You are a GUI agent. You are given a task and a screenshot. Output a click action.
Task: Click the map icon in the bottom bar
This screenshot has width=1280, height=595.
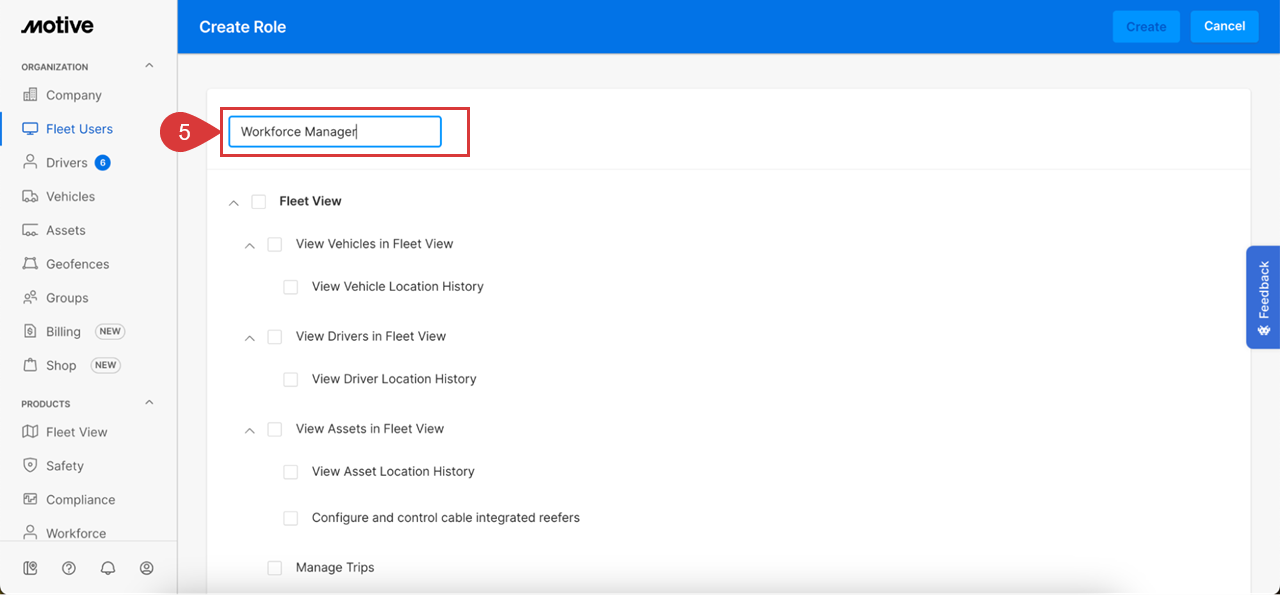[x=30, y=568]
